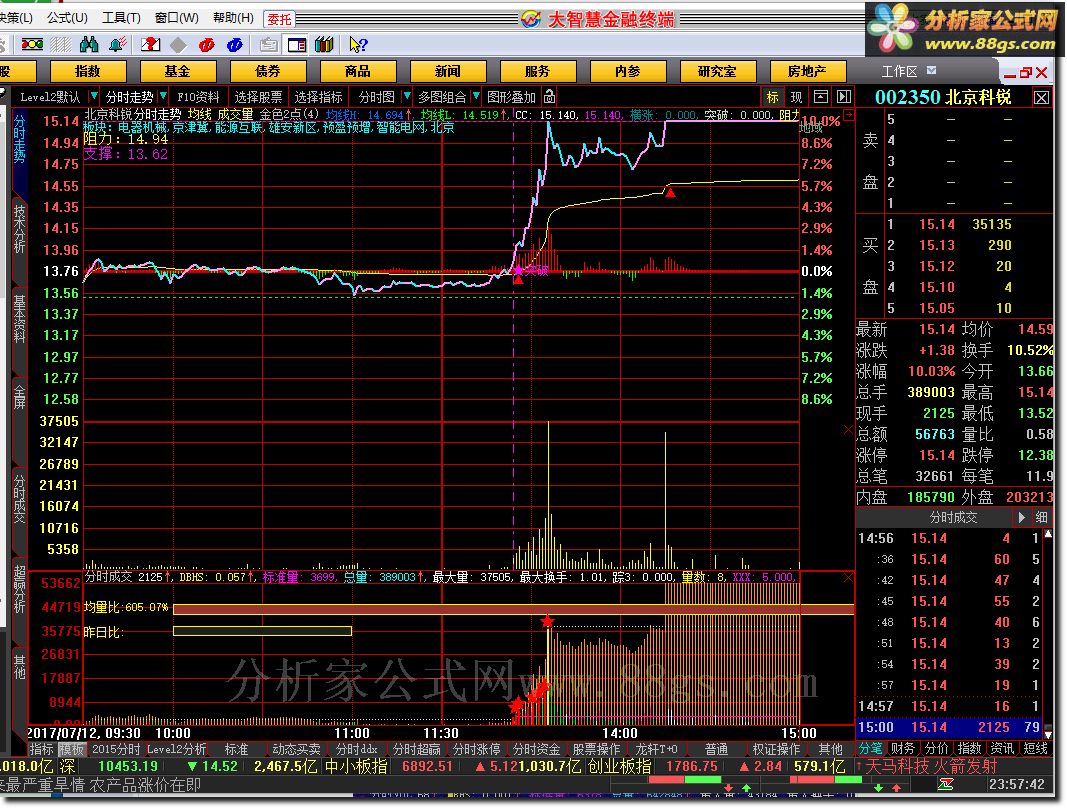Open the 公式(U) menu
The height and width of the screenshot is (808, 1067).
point(67,18)
